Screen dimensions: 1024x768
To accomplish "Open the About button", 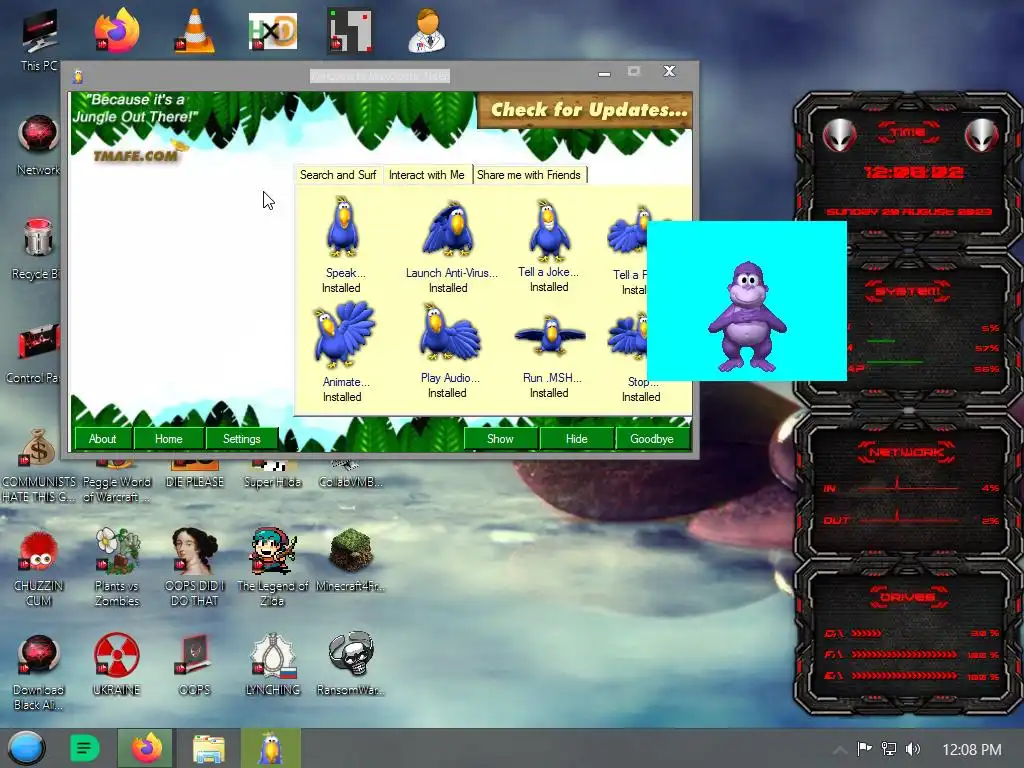I will tap(103, 439).
